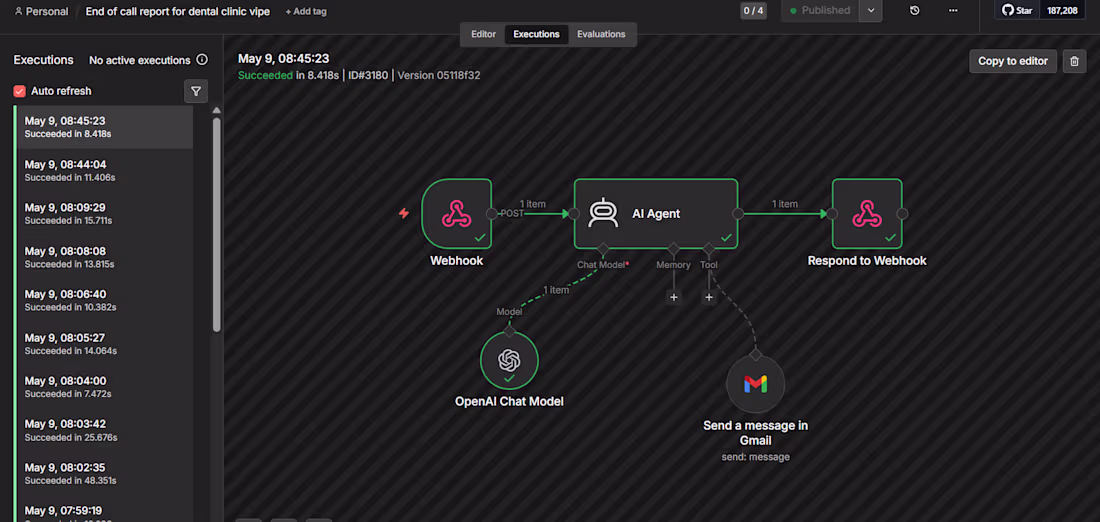Click the plus under Memory connector
Image resolution: width=1100 pixels, height=522 pixels.
point(673,297)
